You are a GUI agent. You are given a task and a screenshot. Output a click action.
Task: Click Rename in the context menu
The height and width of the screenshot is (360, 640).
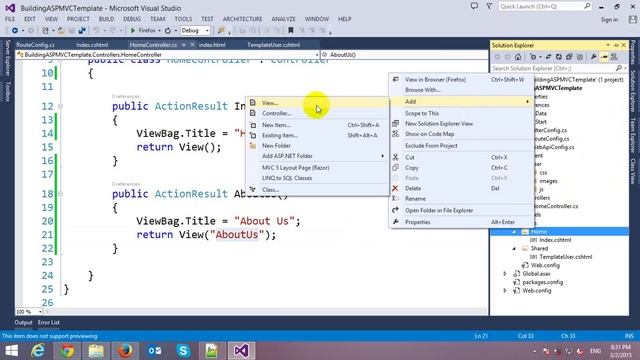point(461,199)
